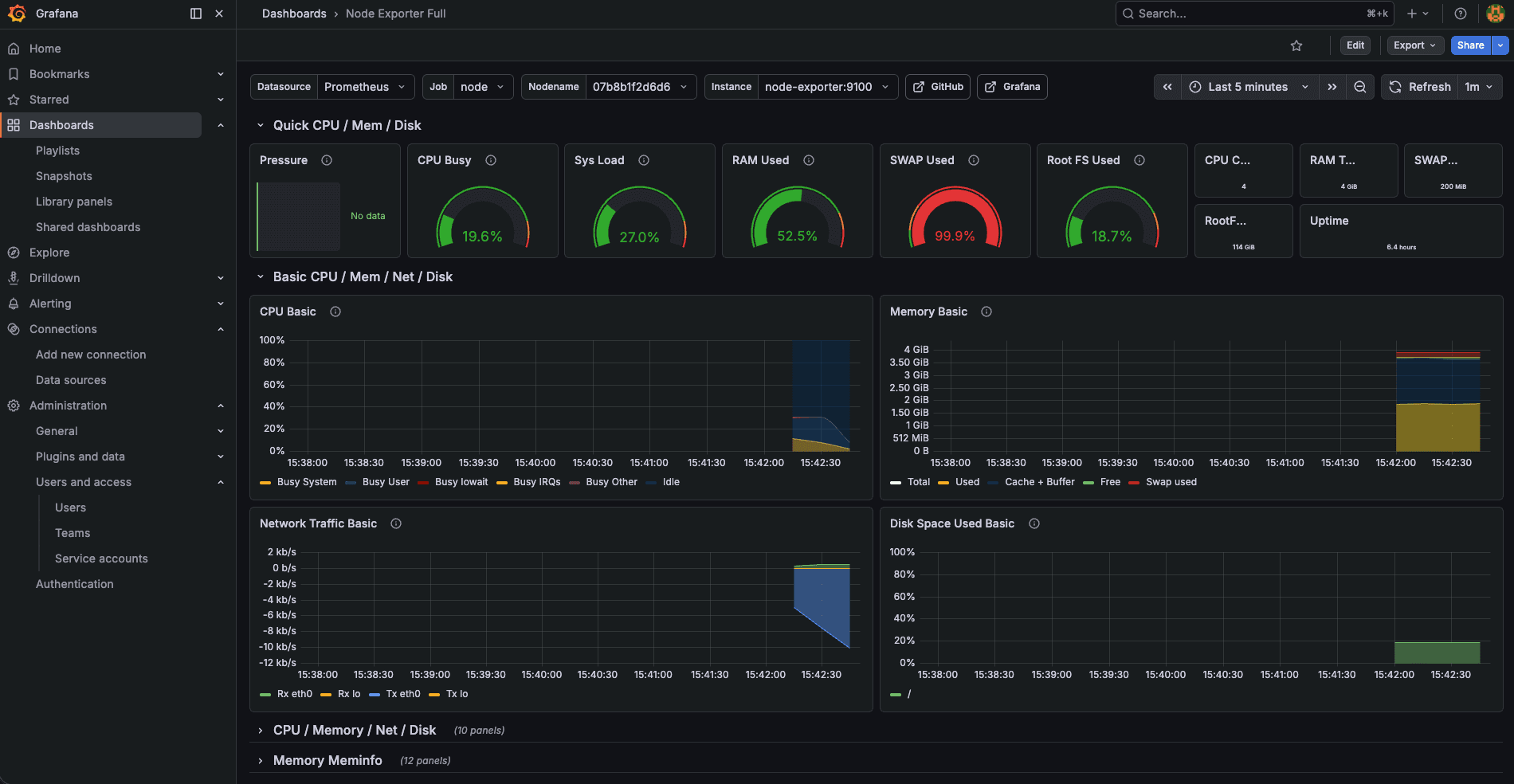The width and height of the screenshot is (1514, 784).
Task: Select Dashboards in the sidebar
Action: tap(100, 125)
